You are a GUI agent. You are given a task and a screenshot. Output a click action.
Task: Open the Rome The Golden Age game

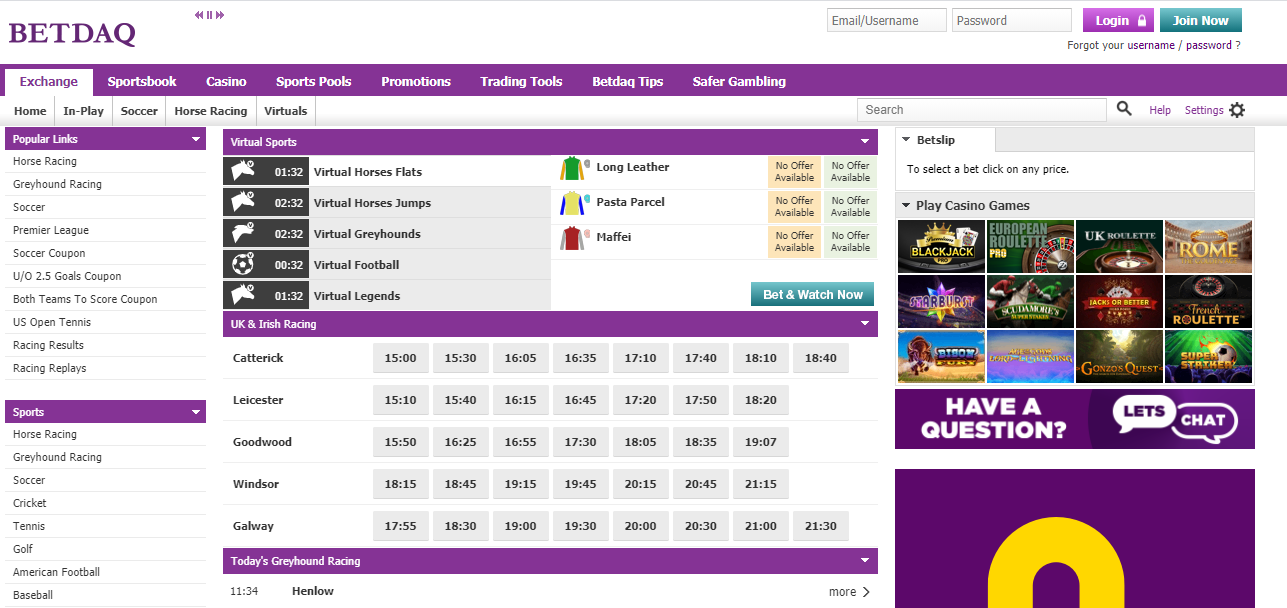click(x=1208, y=246)
